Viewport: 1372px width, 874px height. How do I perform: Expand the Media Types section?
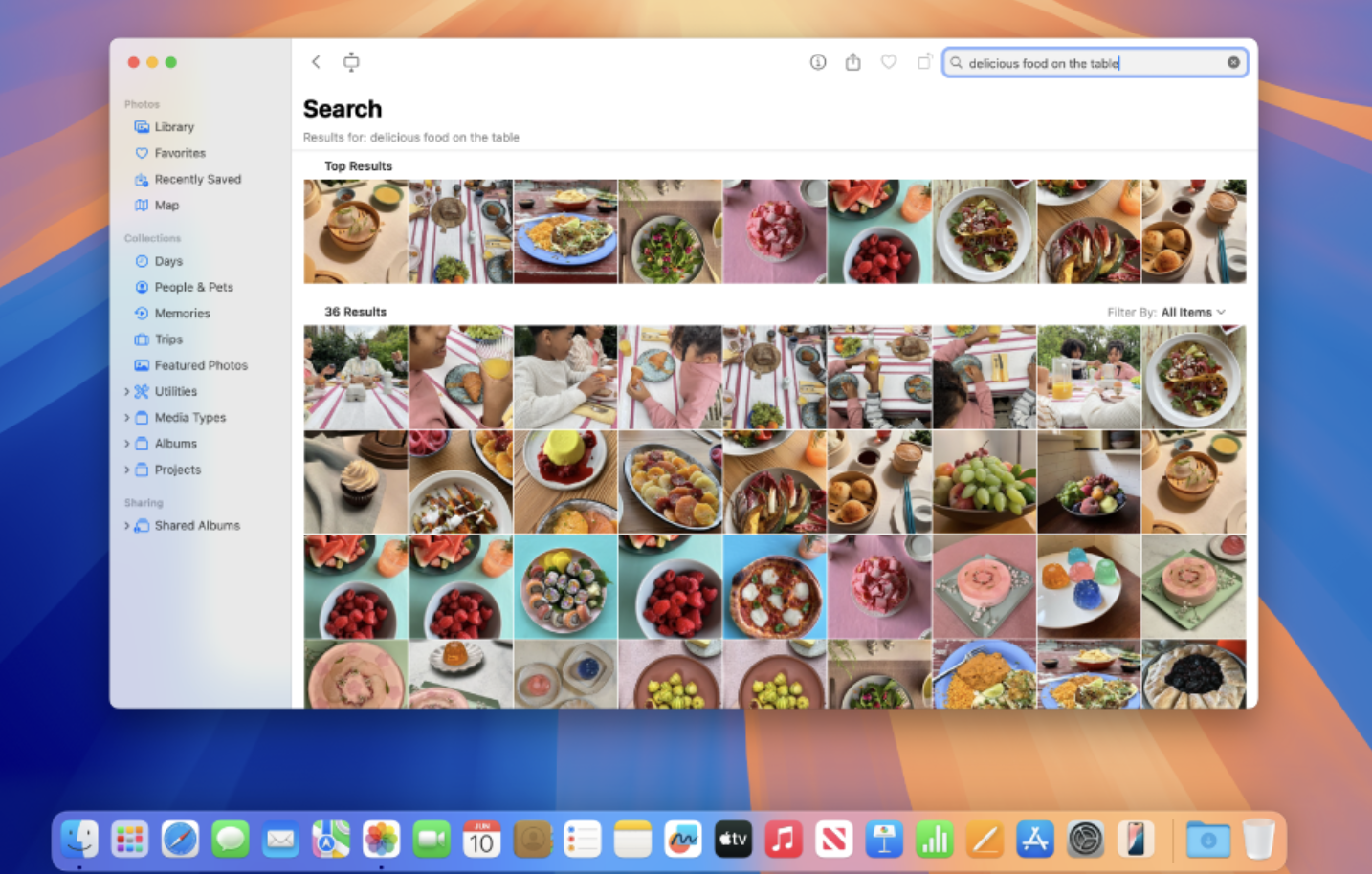(x=128, y=417)
